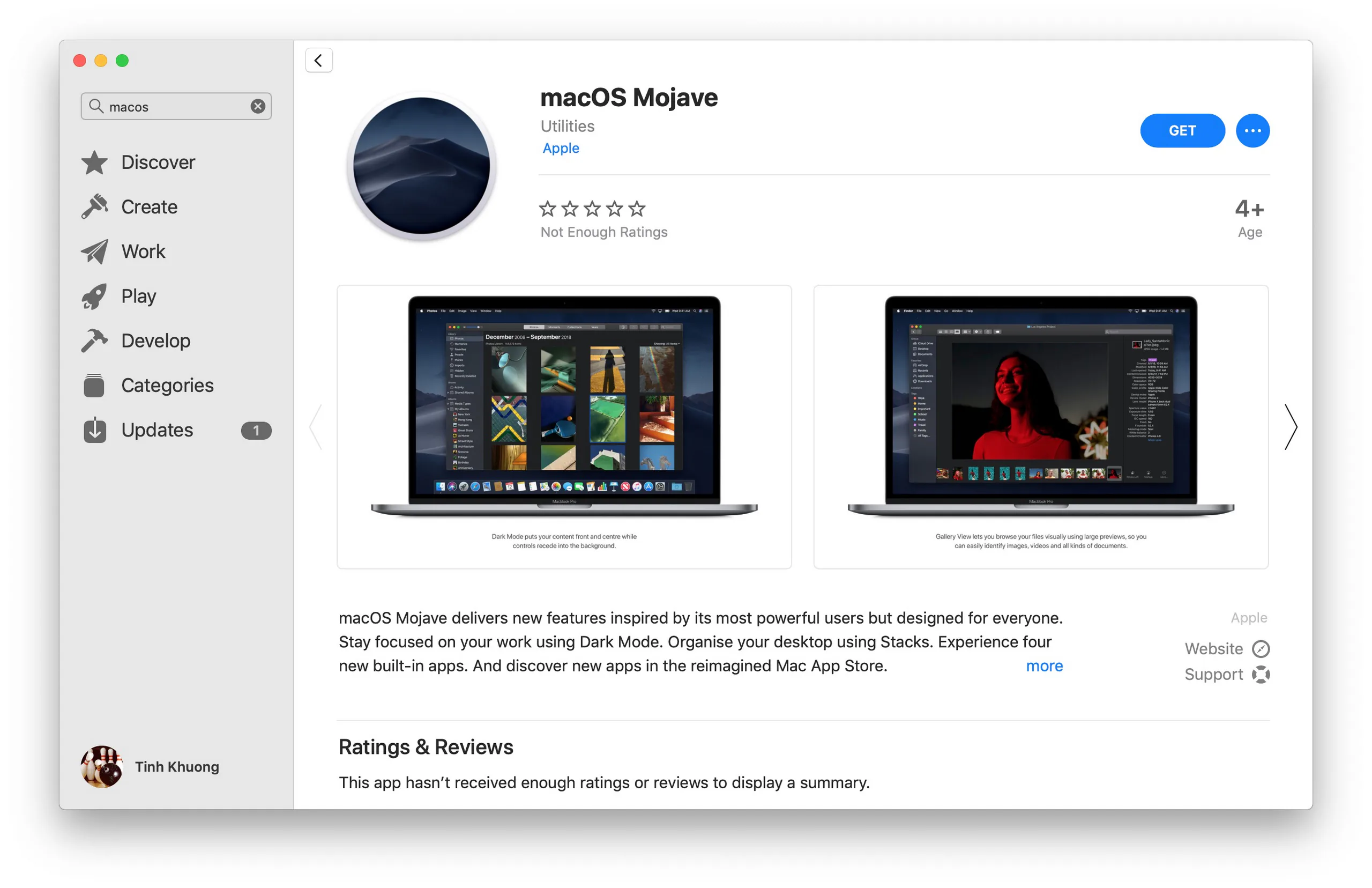
Task: Click the Play label in sidebar
Action: click(x=138, y=297)
